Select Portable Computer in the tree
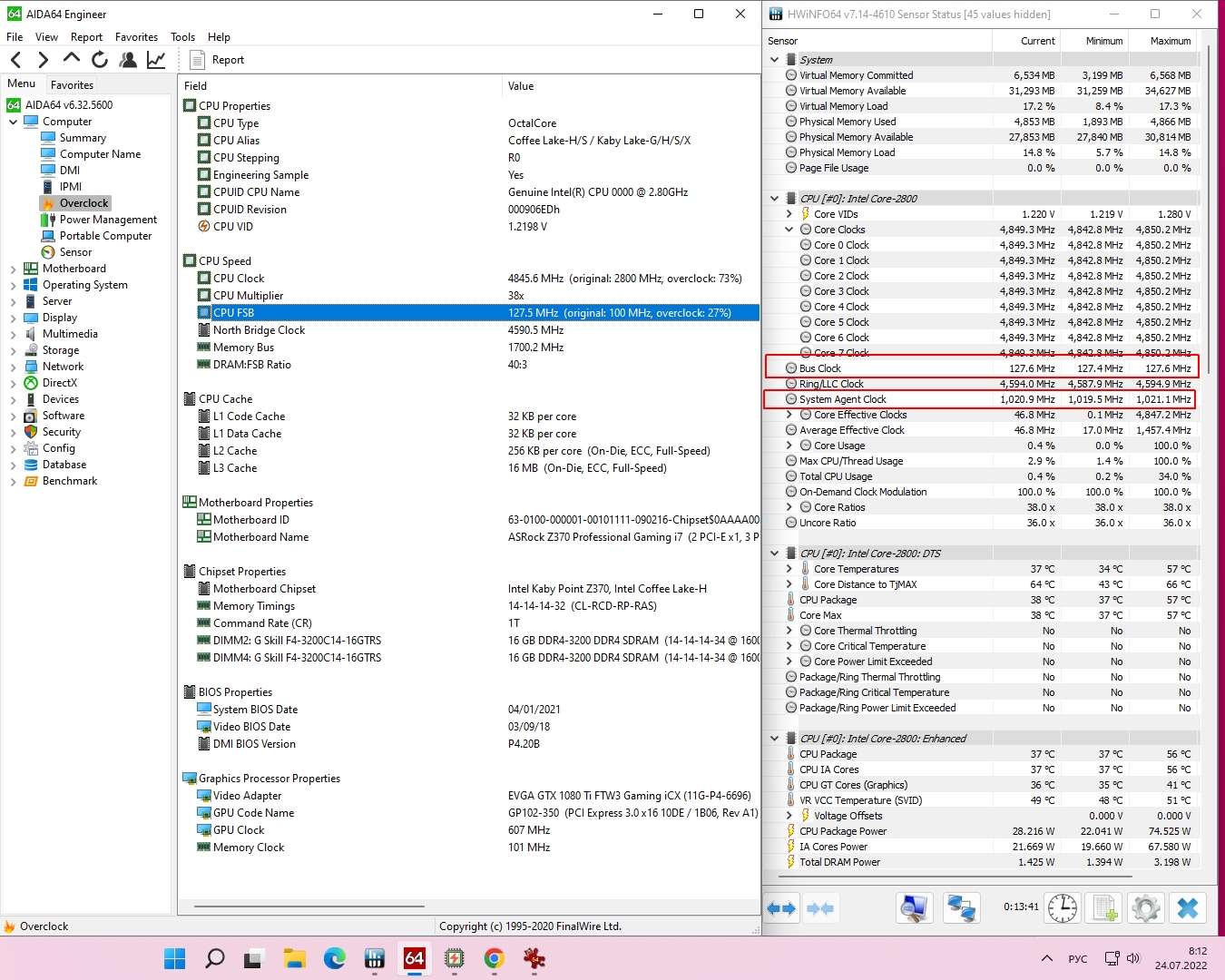 coord(105,236)
